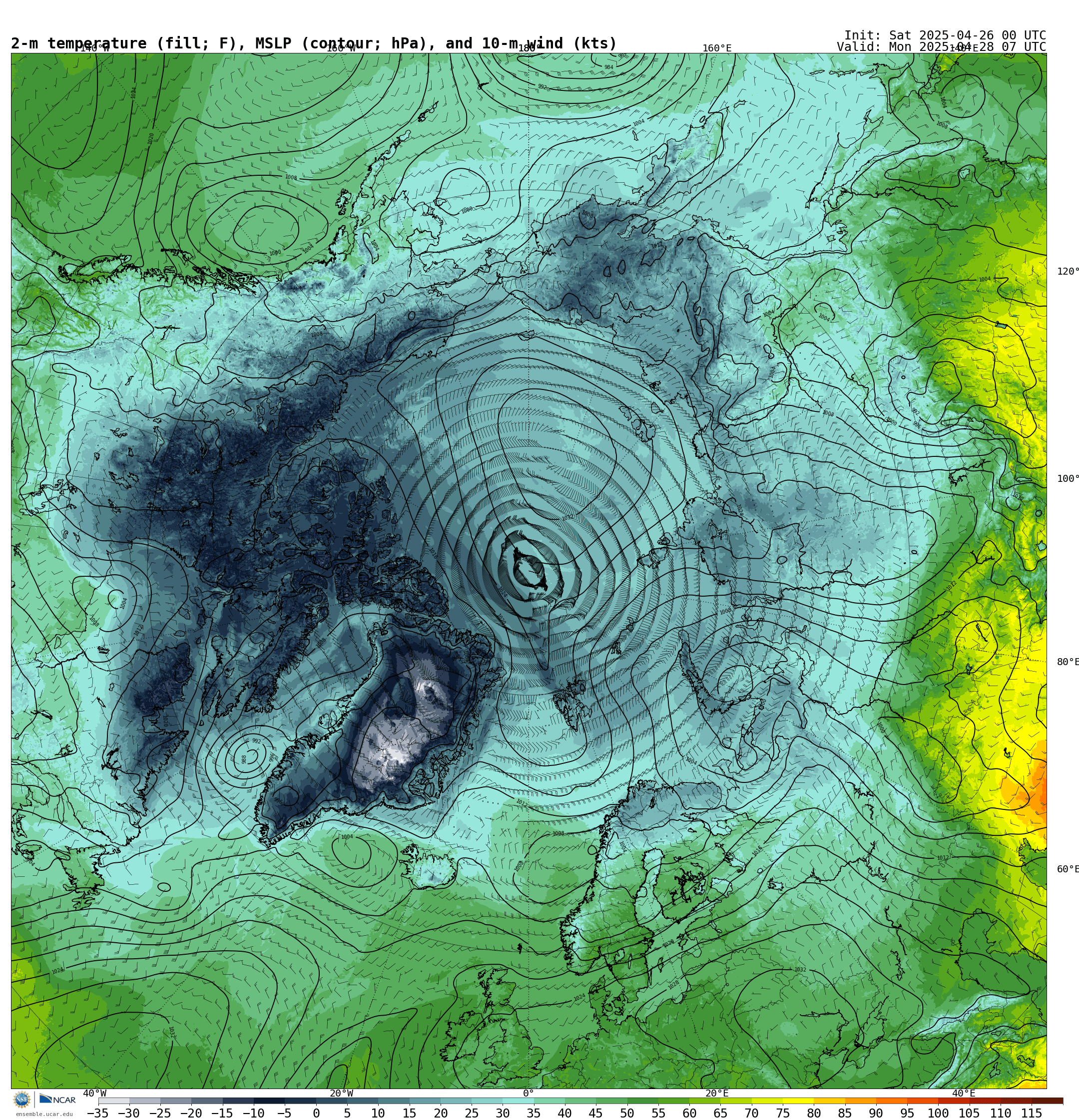The width and height of the screenshot is (1079, 1120).
Task: Click the NCAR logo
Action: [x=57, y=1100]
